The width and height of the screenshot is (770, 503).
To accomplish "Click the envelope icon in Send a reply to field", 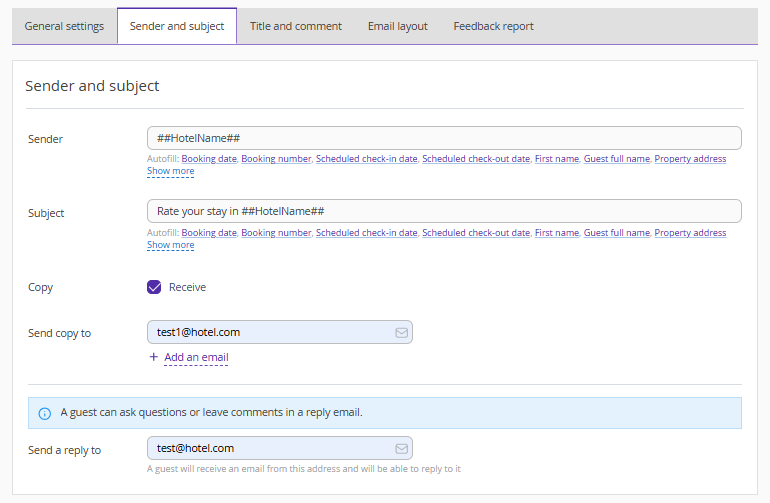I will [x=401, y=449].
